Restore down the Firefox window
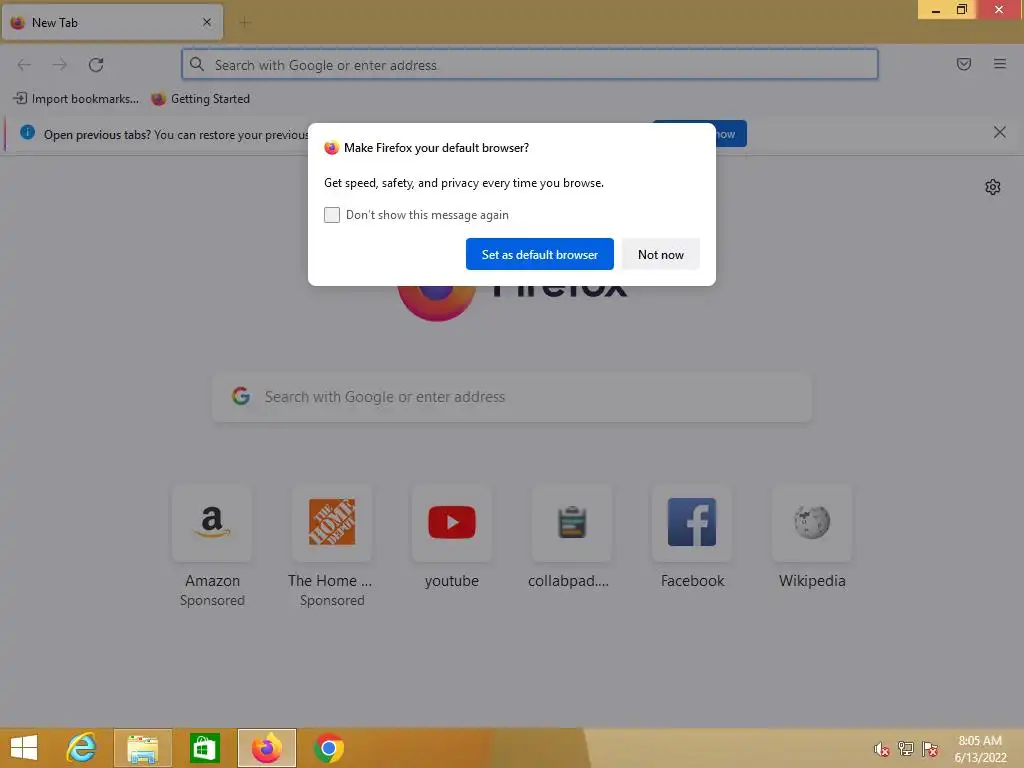This screenshot has height=768, width=1024. [x=962, y=10]
